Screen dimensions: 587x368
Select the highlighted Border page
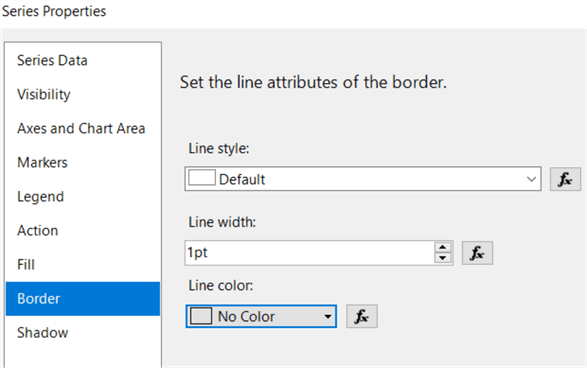pyautogui.click(x=83, y=299)
